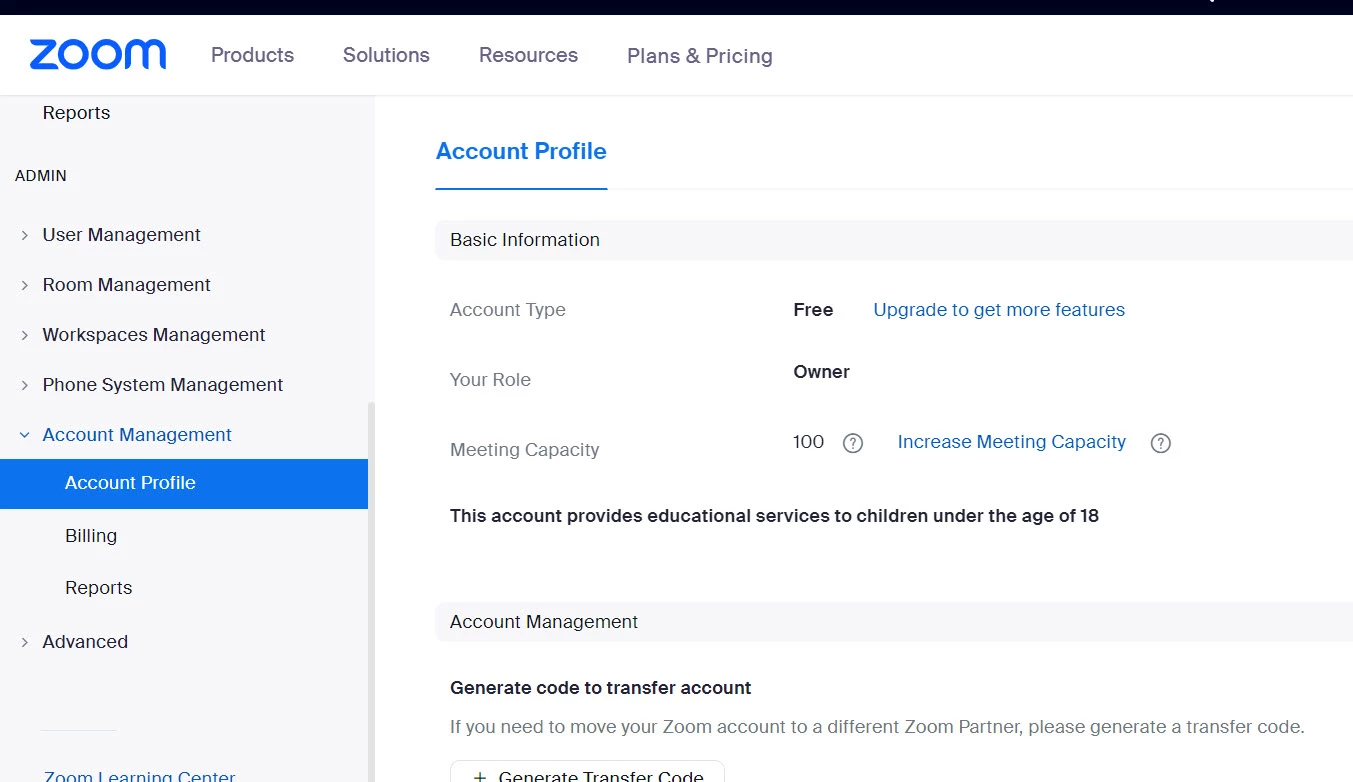Click Upgrade to get more features link

click(x=999, y=310)
